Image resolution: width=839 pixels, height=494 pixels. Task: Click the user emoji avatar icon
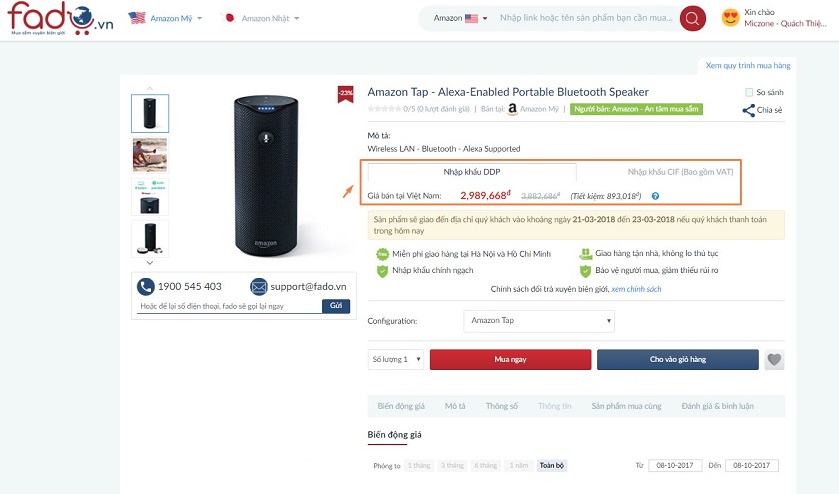730,18
